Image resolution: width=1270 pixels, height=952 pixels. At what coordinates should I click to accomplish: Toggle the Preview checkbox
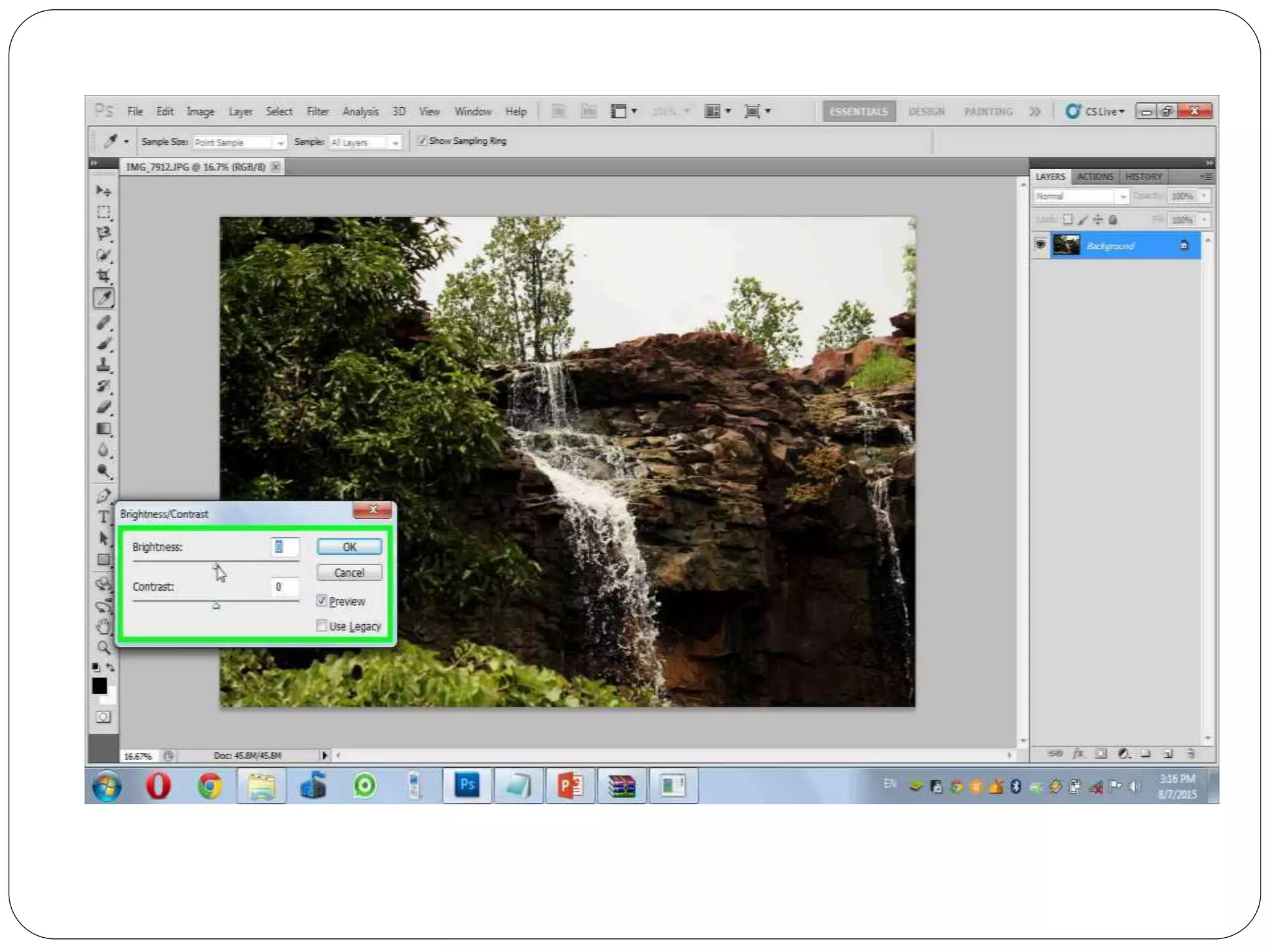(x=322, y=601)
